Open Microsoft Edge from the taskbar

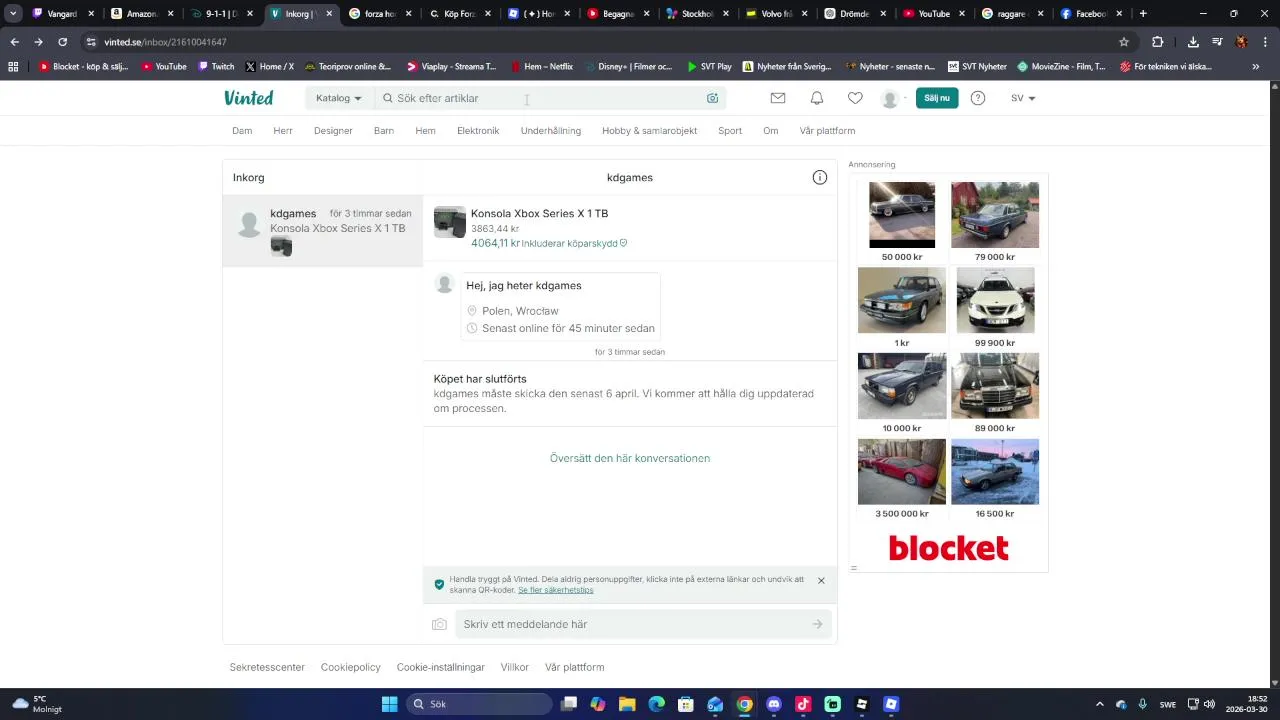[x=657, y=704]
